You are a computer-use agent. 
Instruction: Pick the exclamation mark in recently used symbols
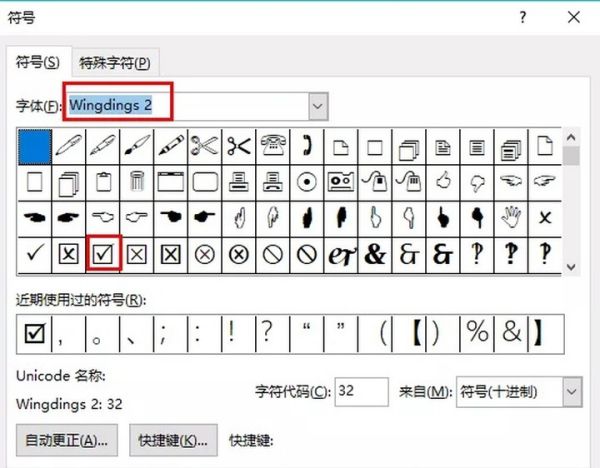238,334
